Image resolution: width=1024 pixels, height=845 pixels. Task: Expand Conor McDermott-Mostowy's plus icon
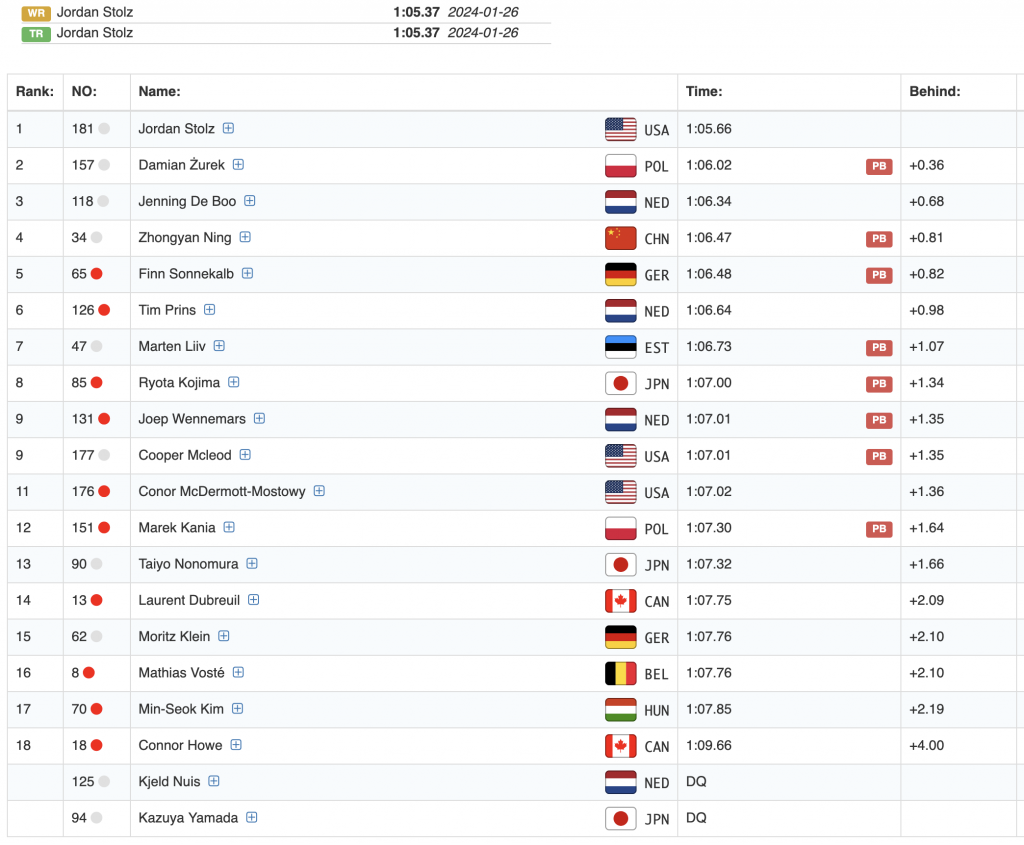[x=319, y=491]
